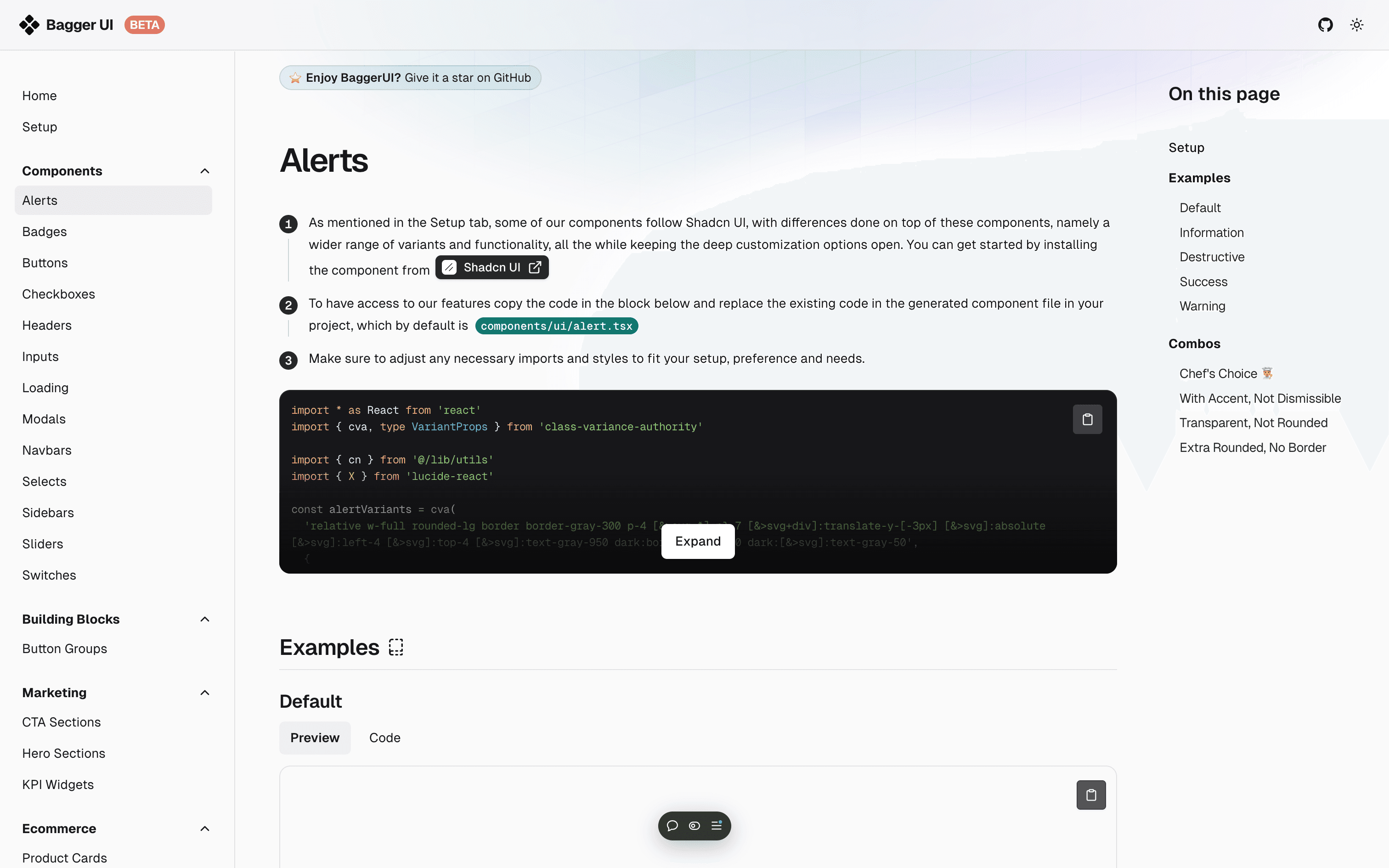This screenshot has width=1389, height=868.
Task: Select the Preview tab in Default example
Action: (x=315, y=738)
